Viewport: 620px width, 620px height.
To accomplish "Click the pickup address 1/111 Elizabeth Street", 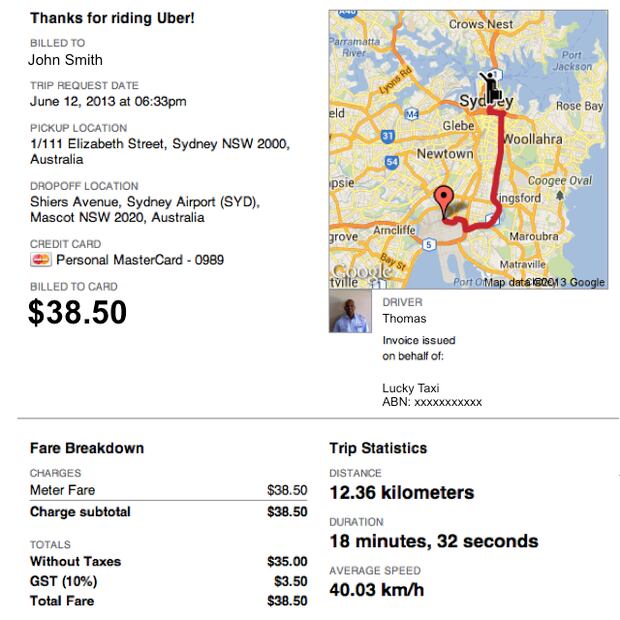I will (160, 151).
